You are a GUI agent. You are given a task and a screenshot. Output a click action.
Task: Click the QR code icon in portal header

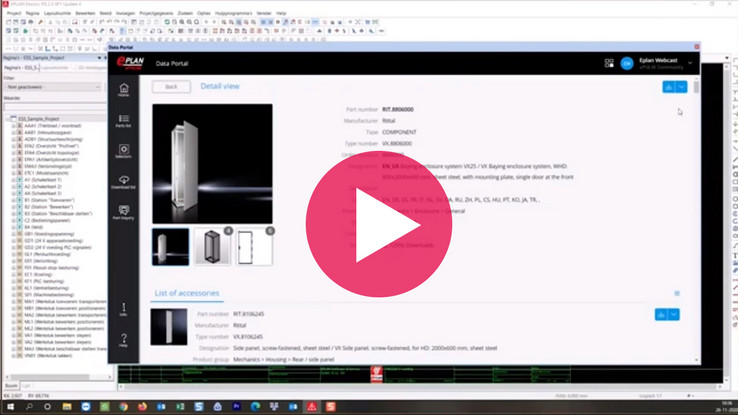[x=609, y=63]
